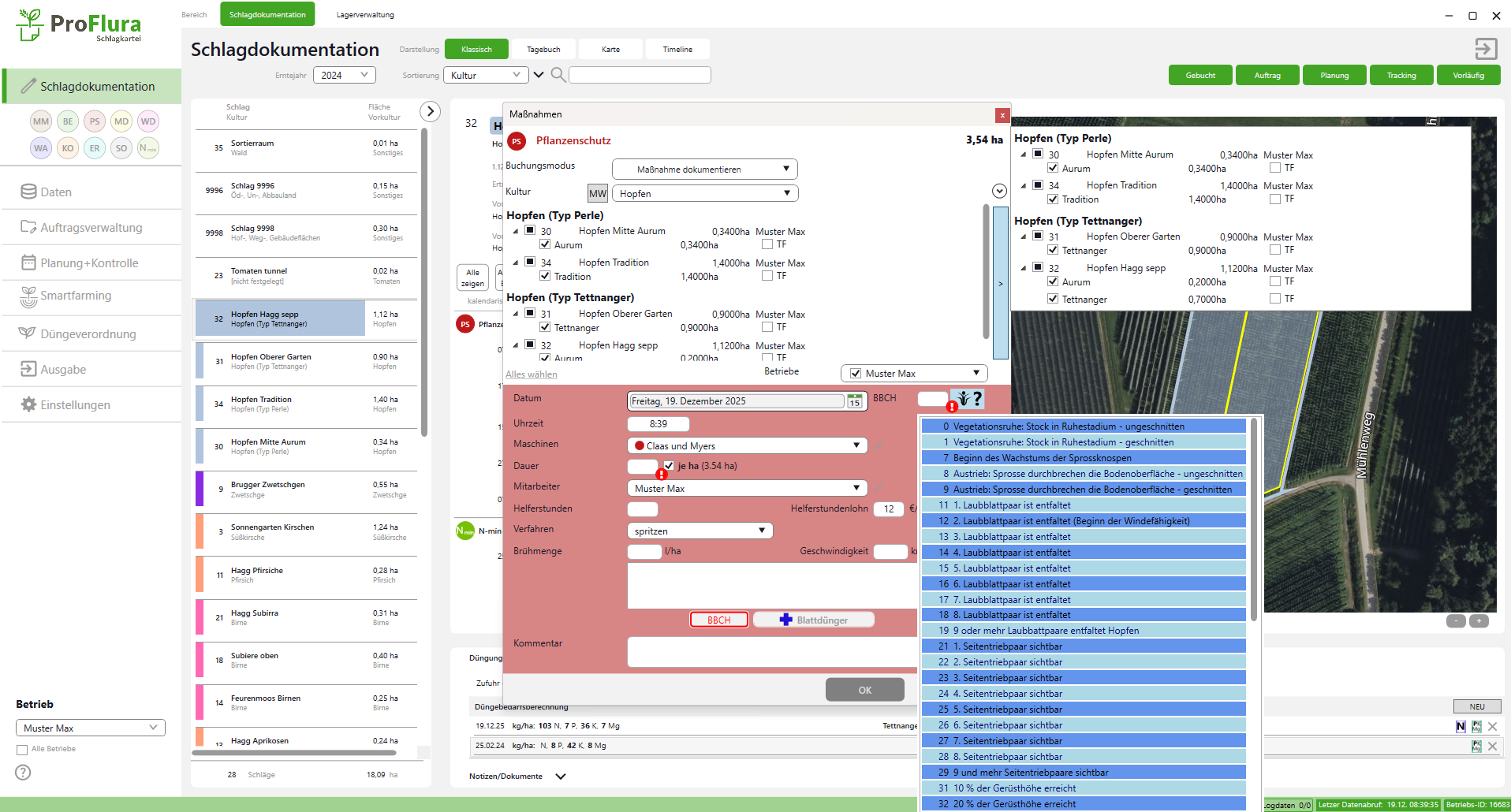Switch to the Tagebuch view tab
Image resolution: width=1511 pixels, height=812 pixels.
tap(543, 50)
